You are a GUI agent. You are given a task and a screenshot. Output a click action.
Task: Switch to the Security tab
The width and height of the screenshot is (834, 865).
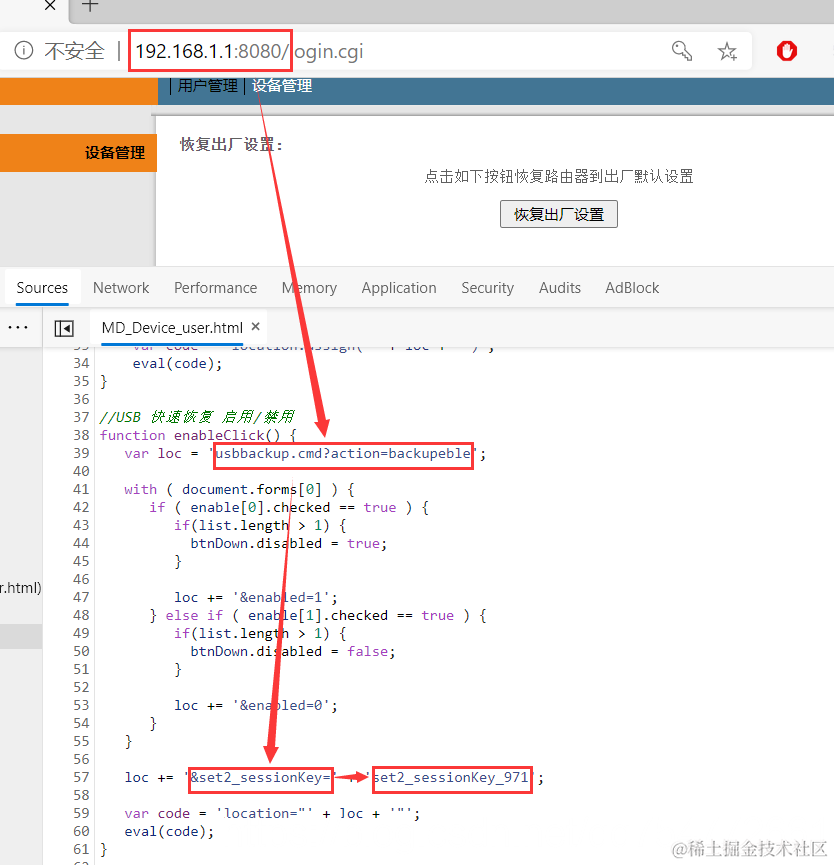(x=488, y=288)
